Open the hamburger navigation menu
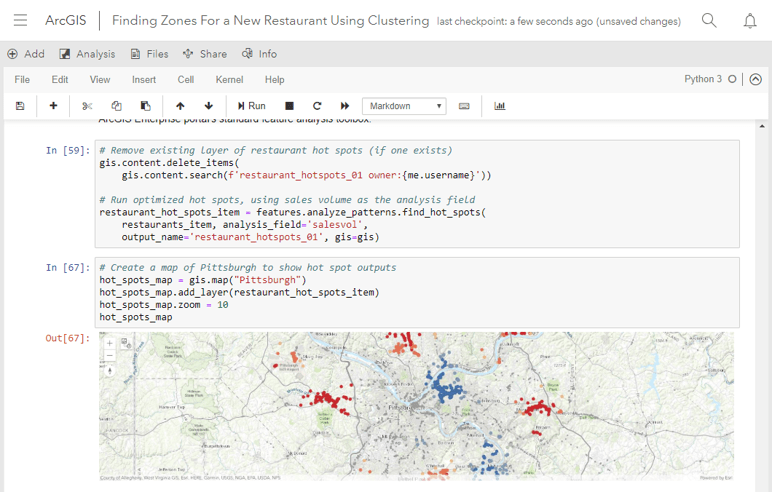The width and height of the screenshot is (772, 492). click(x=20, y=21)
